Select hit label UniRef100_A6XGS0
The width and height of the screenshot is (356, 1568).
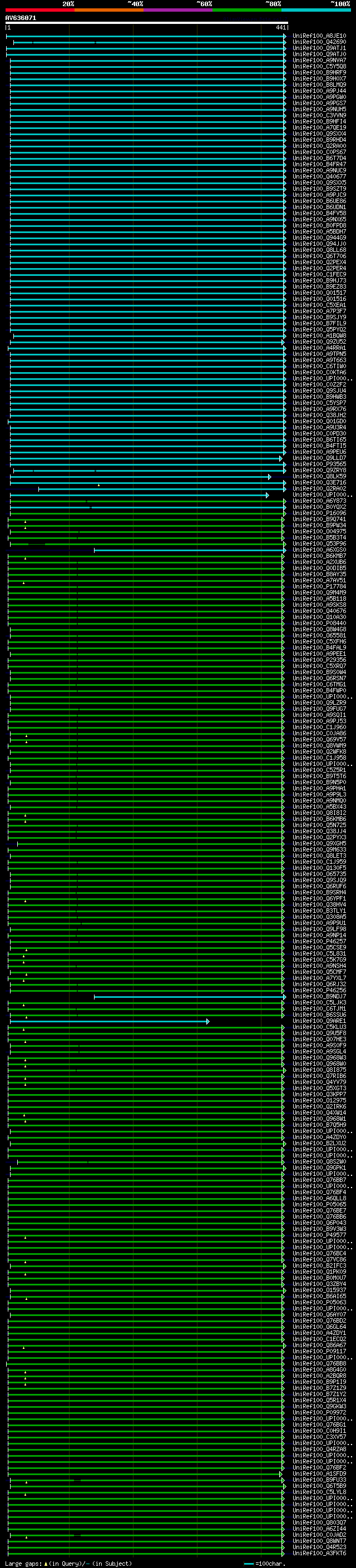pyautogui.click(x=319, y=550)
